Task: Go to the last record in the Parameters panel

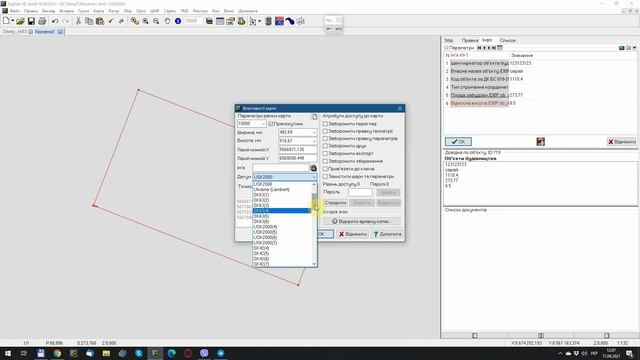Action: (494, 48)
